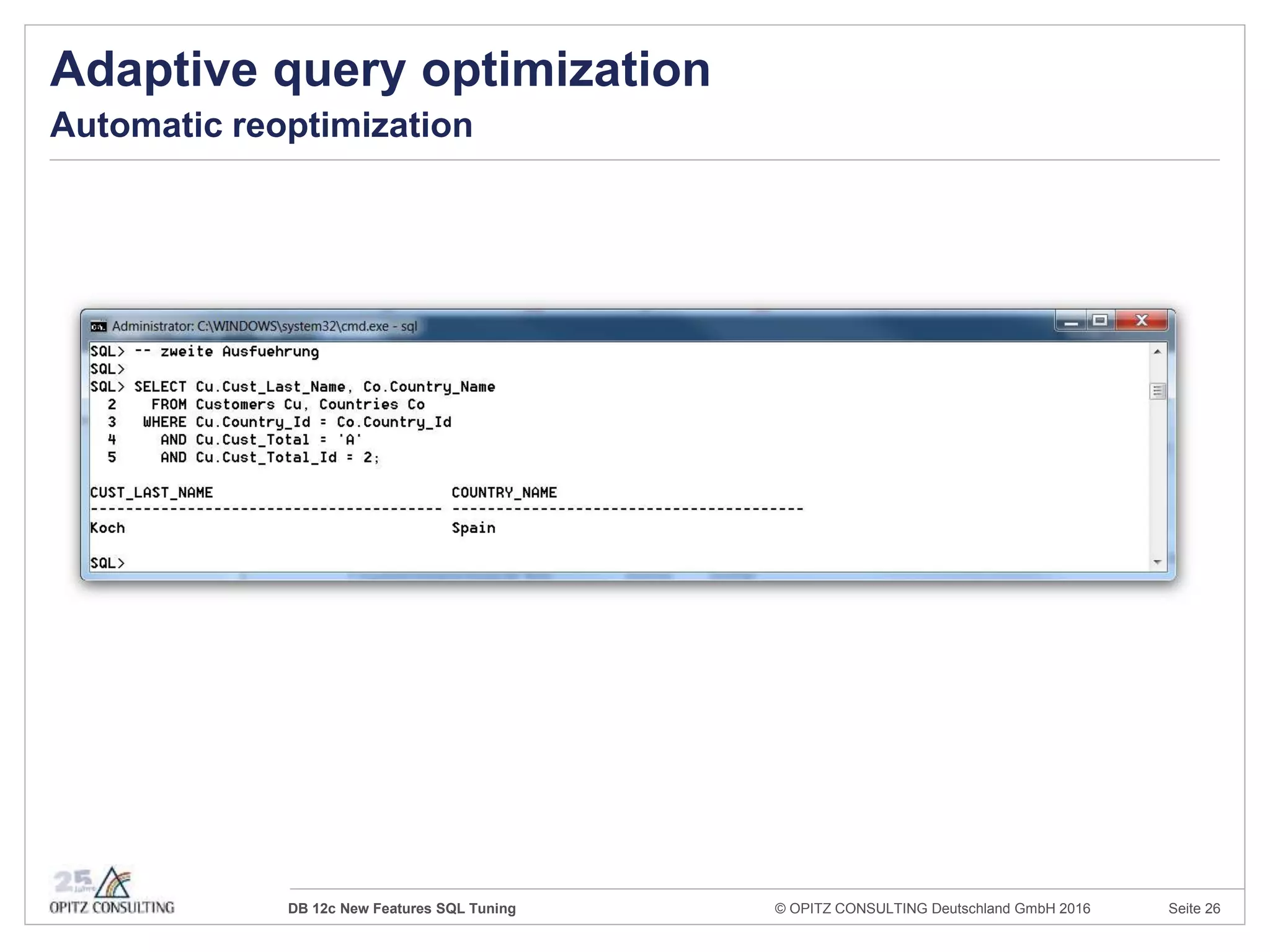1270x952 pixels.
Task: Click the cmd.exe title bar icon
Action: click(x=98, y=327)
